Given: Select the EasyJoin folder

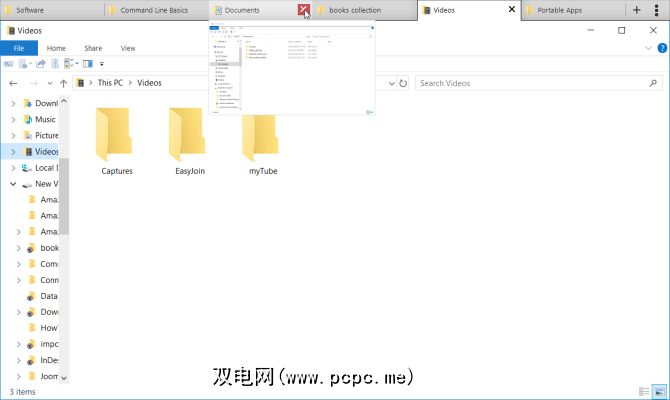Looking at the screenshot, I should coord(190,142).
